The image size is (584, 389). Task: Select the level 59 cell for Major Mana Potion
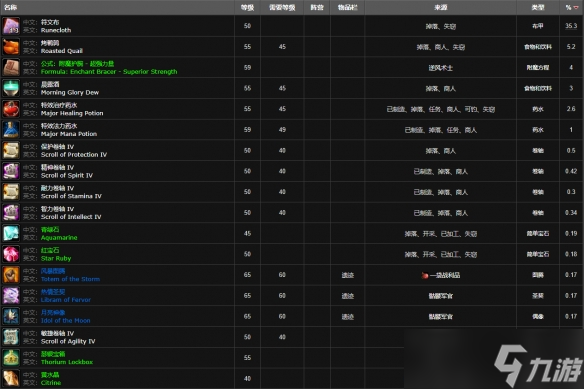click(x=247, y=130)
